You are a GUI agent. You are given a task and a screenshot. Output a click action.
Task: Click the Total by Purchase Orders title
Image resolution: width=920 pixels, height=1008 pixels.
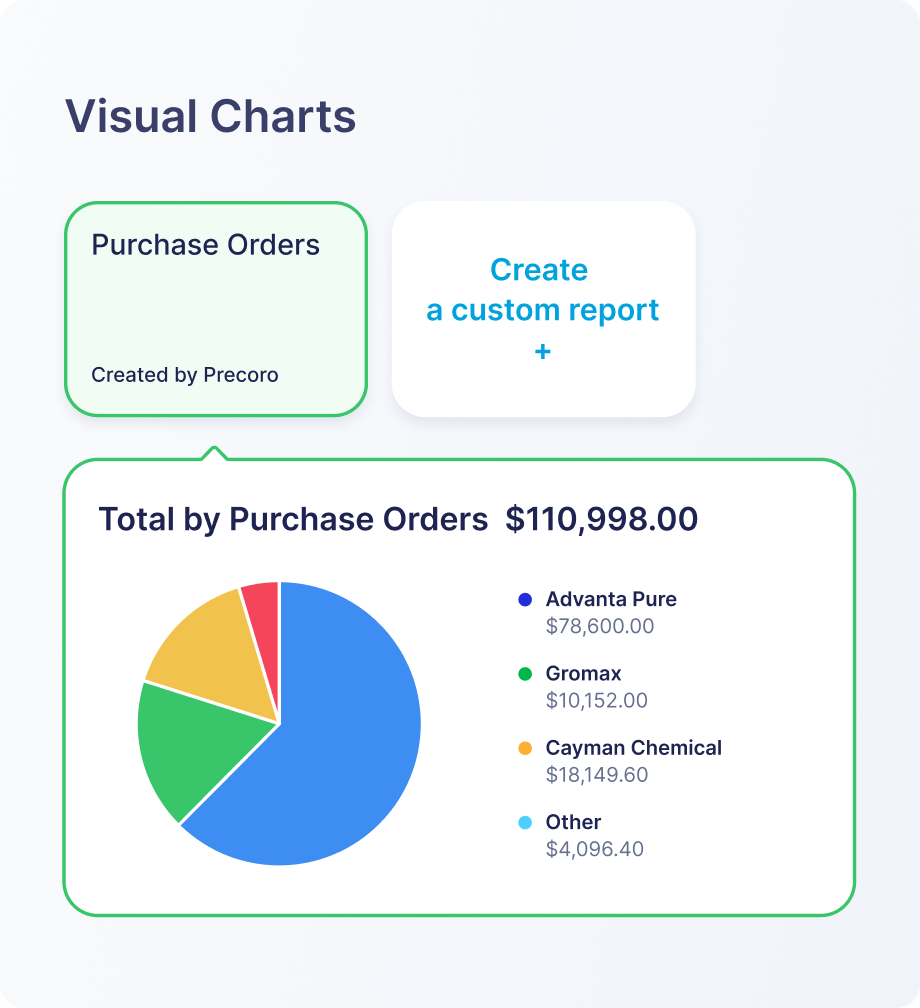click(293, 520)
